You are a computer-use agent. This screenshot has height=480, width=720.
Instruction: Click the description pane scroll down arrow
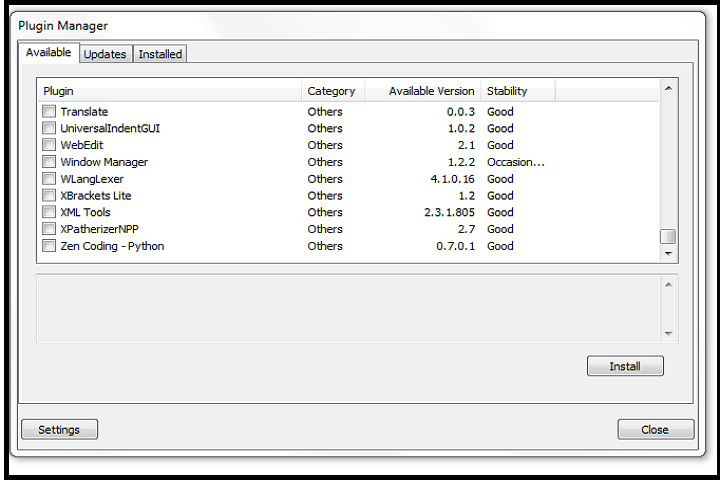click(x=668, y=334)
